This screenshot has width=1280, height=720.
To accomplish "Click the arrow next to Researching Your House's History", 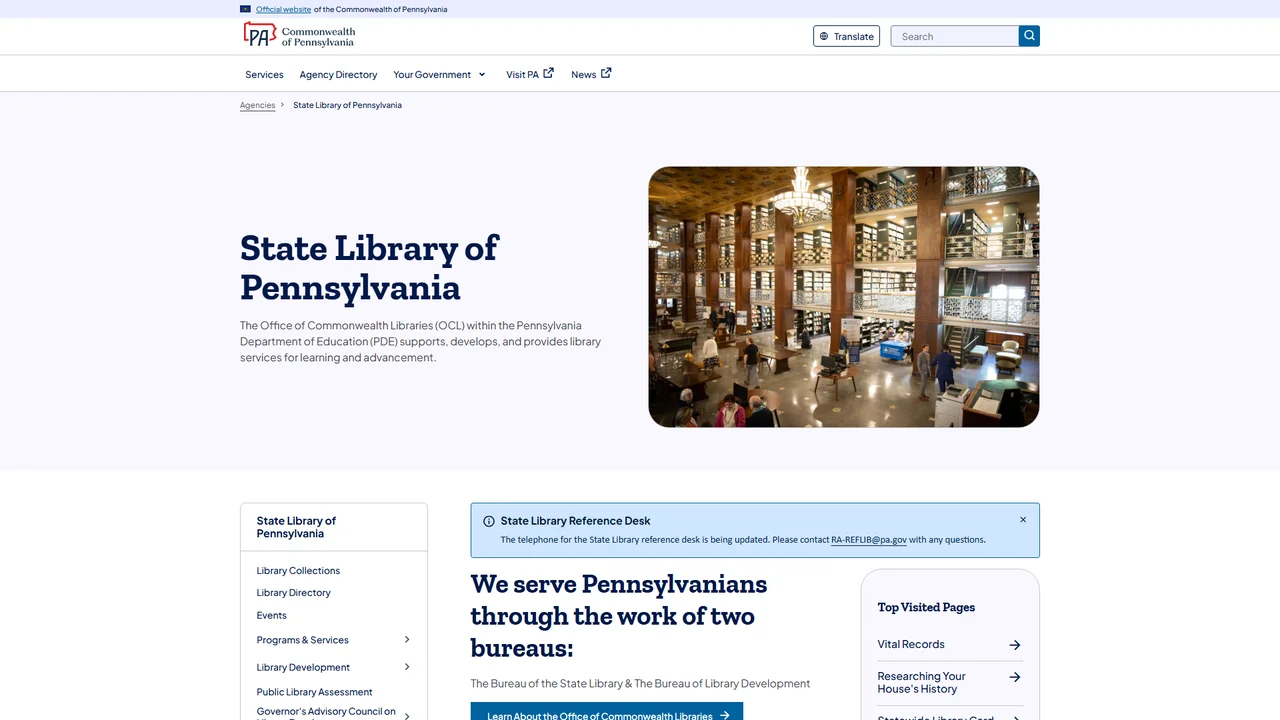I will tap(1015, 677).
